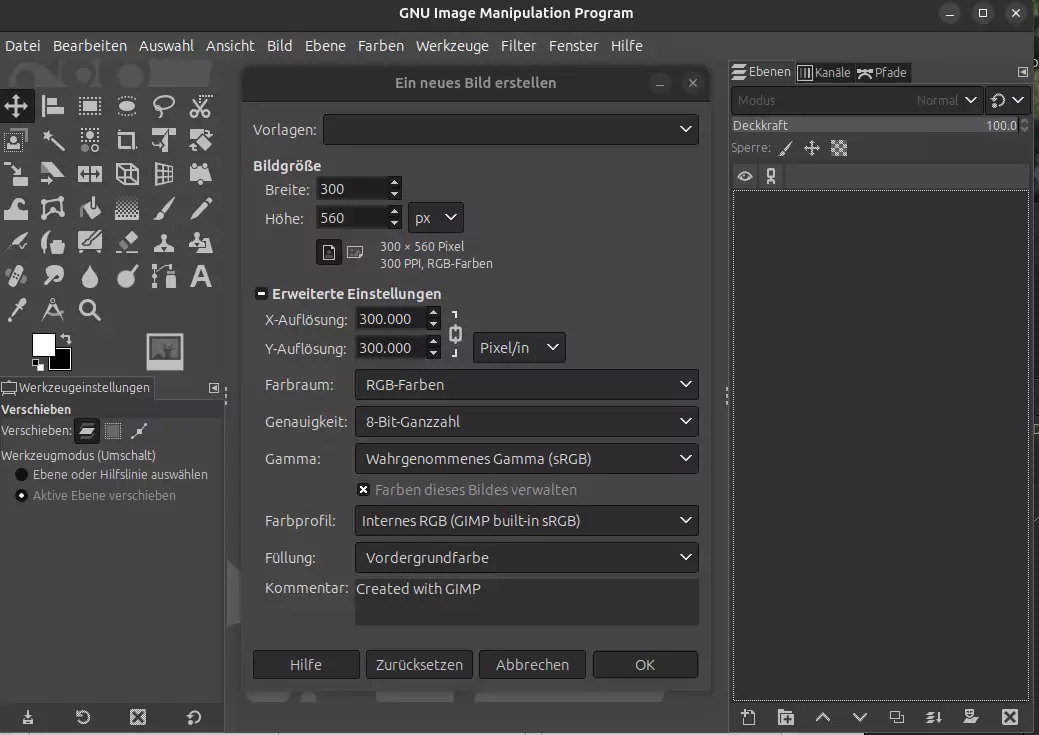The height and width of the screenshot is (735, 1039).
Task: Select the Smudge tool
Action: coord(53,276)
